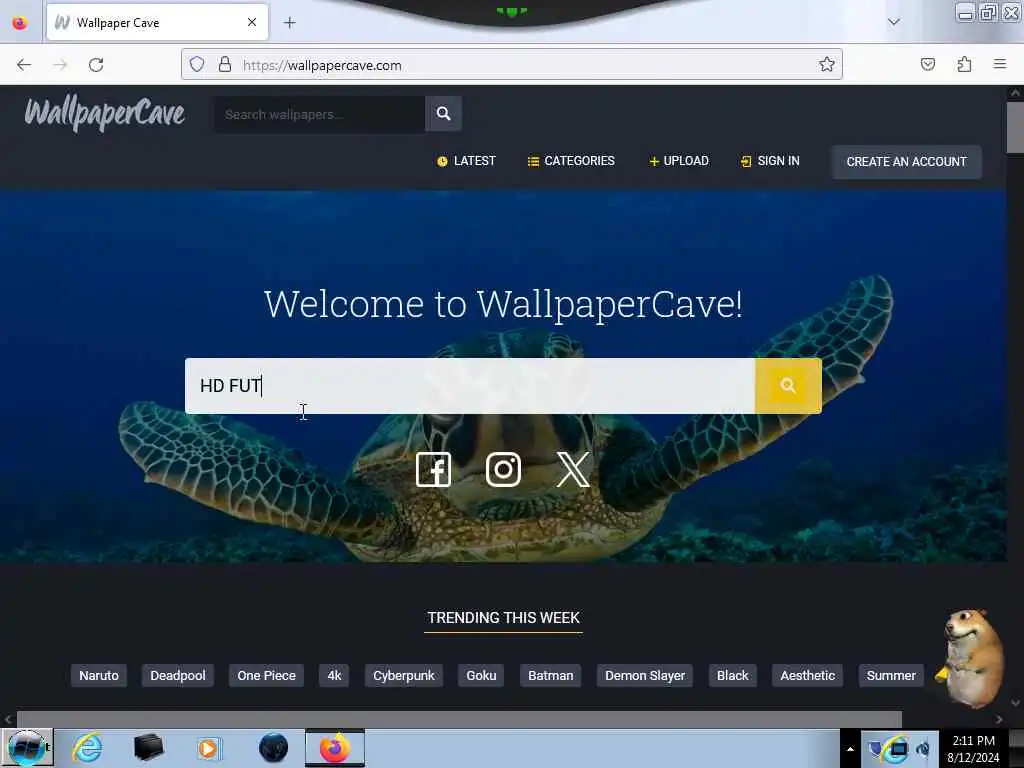Image resolution: width=1024 pixels, height=768 pixels.
Task: Click the Firefox taskbar icon
Action: [334, 748]
